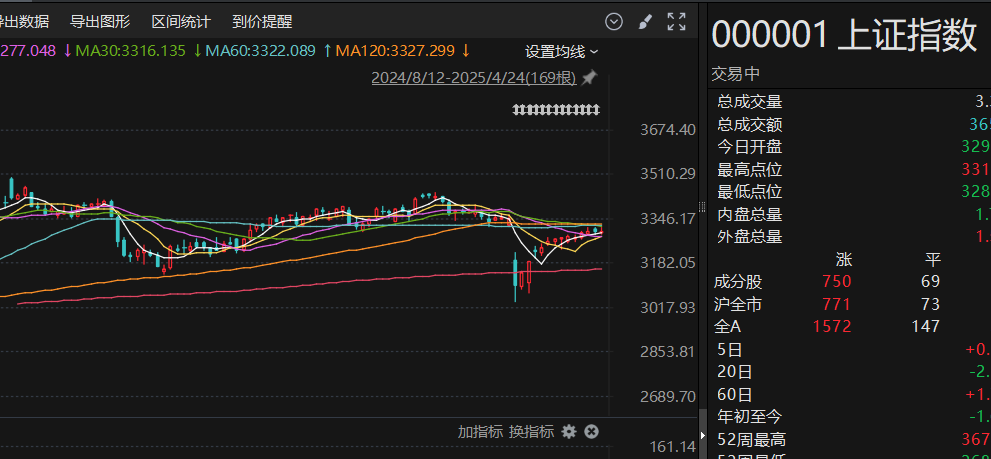Click the 3017.93 price axis label

tap(667, 307)
